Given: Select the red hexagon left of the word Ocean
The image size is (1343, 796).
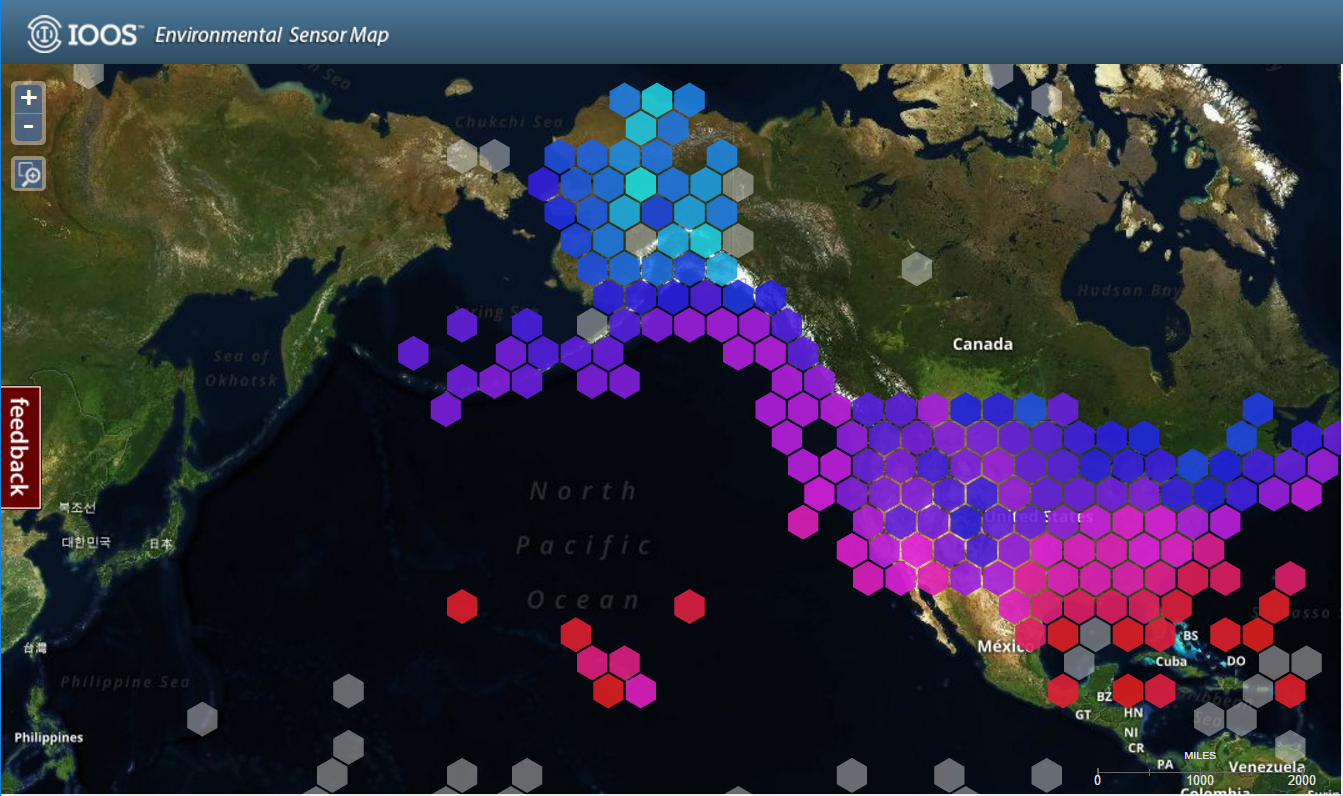Looking at the screenshot, I should click(462, 606).
